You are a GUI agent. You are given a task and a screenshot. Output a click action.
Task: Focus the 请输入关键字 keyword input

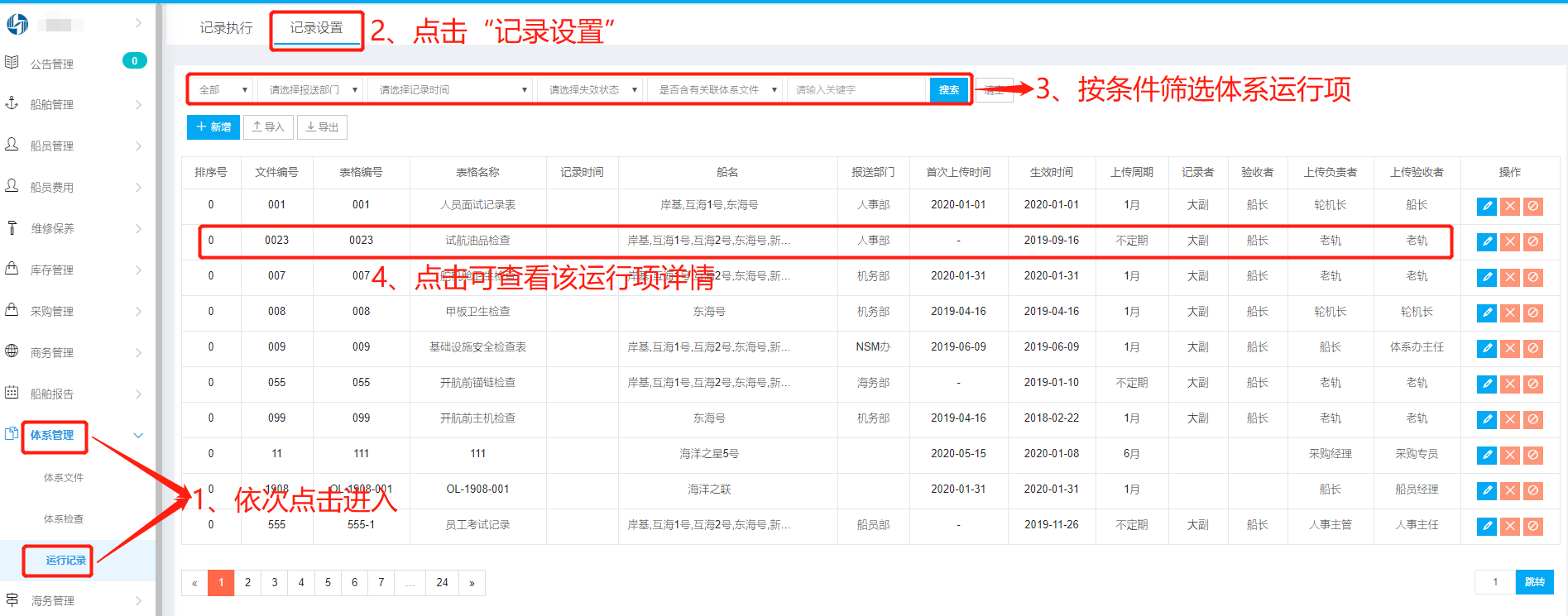(x=856, y=89)
